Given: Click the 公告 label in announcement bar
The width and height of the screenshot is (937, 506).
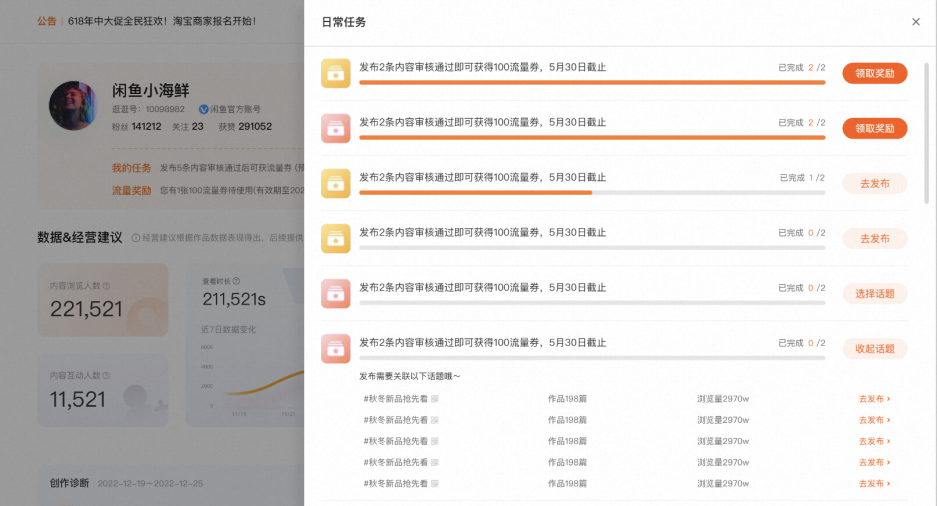Looking at the screenshot, I should tap(47, 21).
